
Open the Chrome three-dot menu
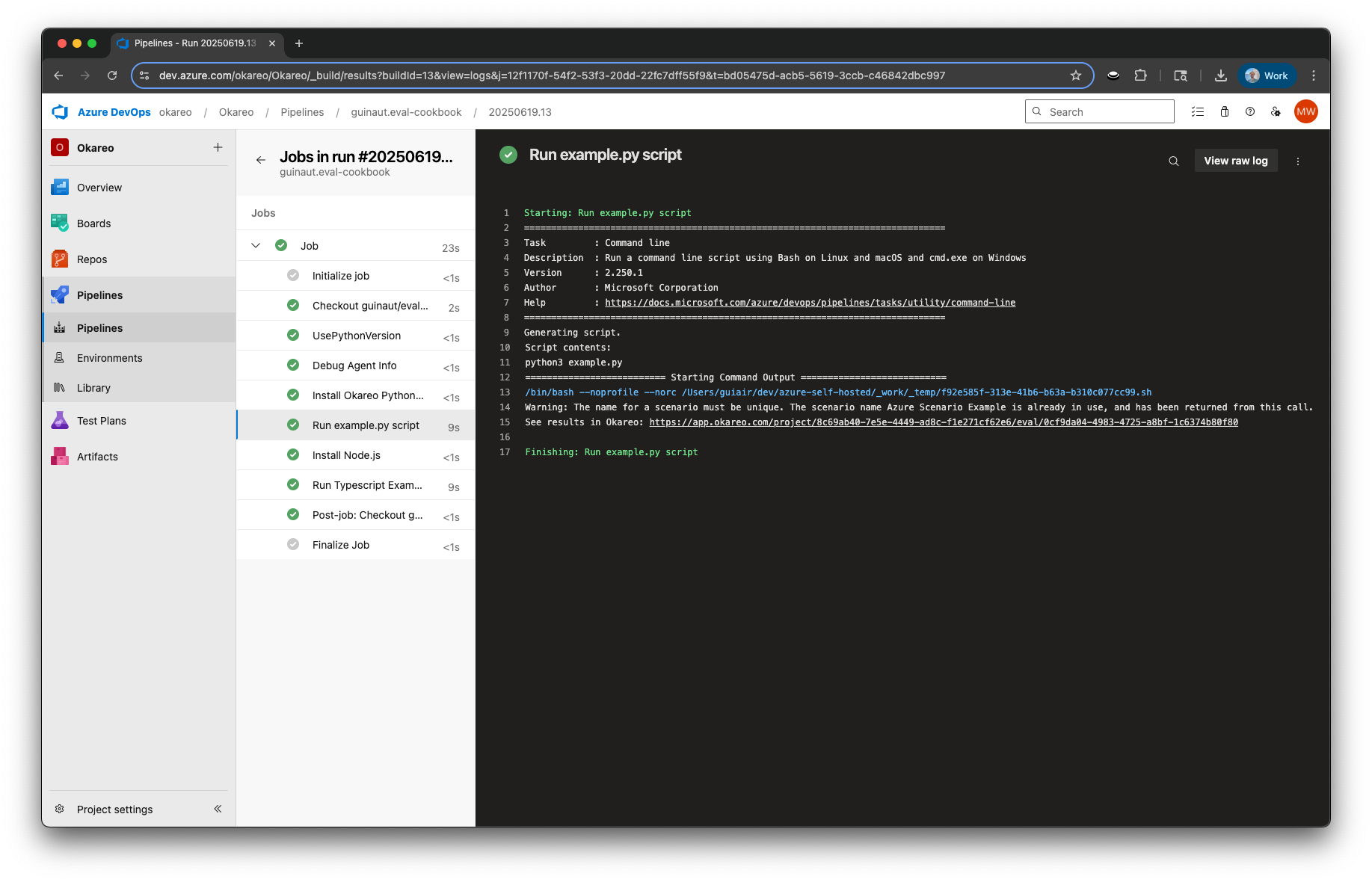coord(1314,75)
